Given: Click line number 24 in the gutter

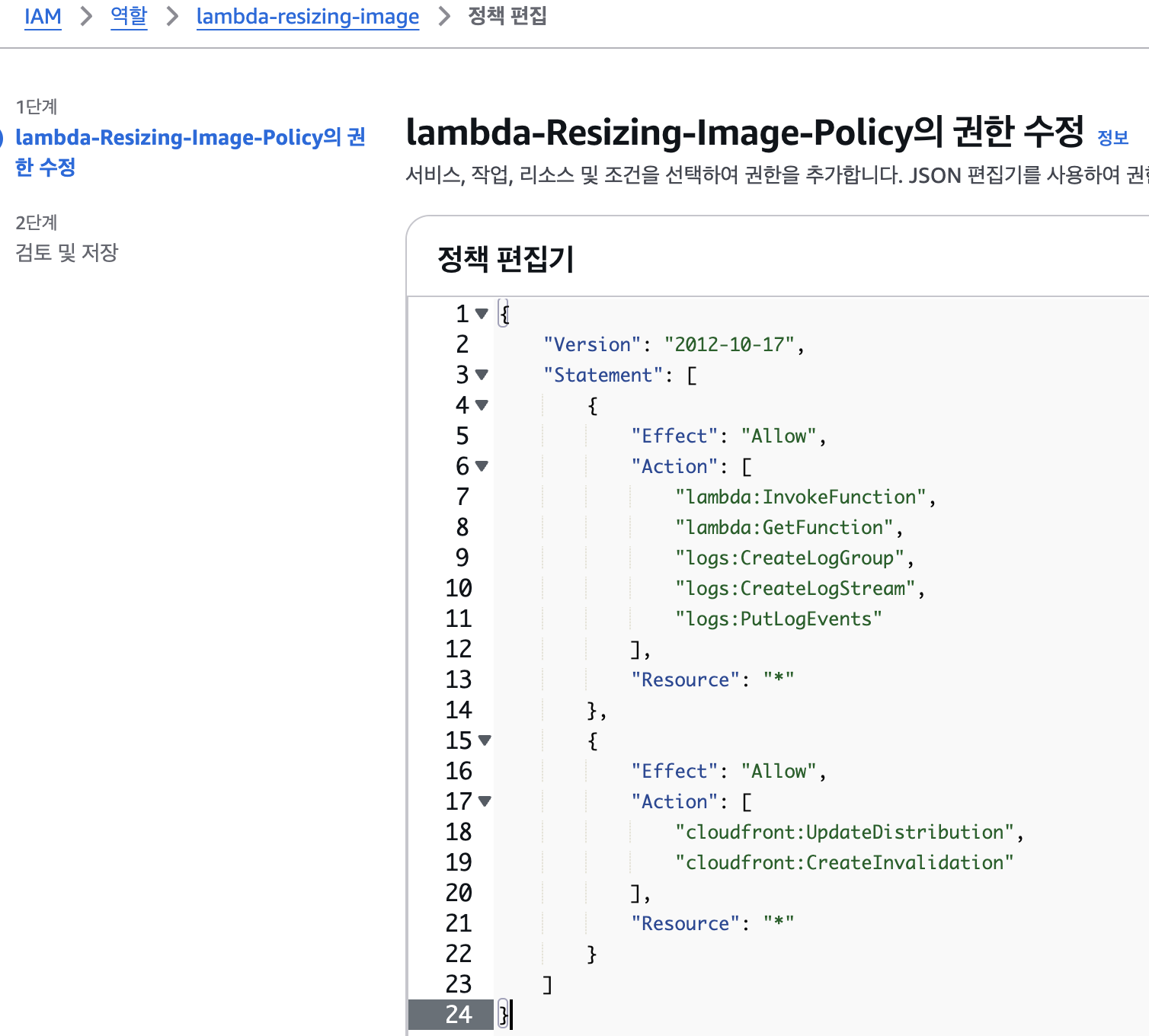Looking at the screenshot, I should click(x=459, y=1015).
